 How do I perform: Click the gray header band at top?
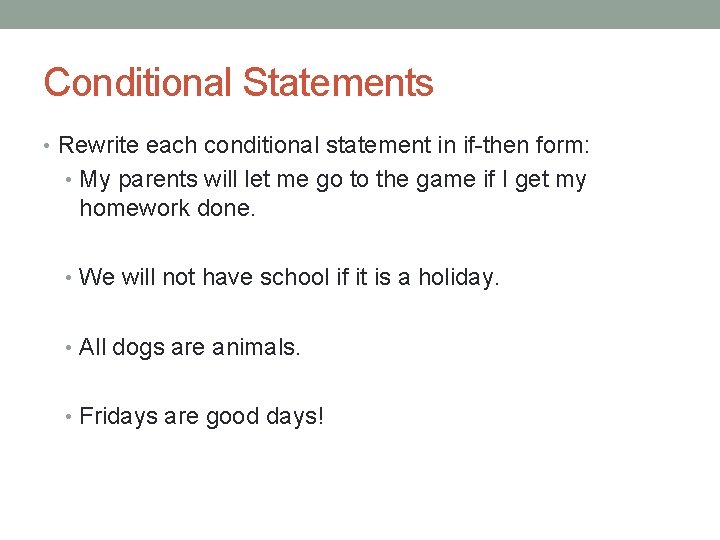[x=360, y=14]
